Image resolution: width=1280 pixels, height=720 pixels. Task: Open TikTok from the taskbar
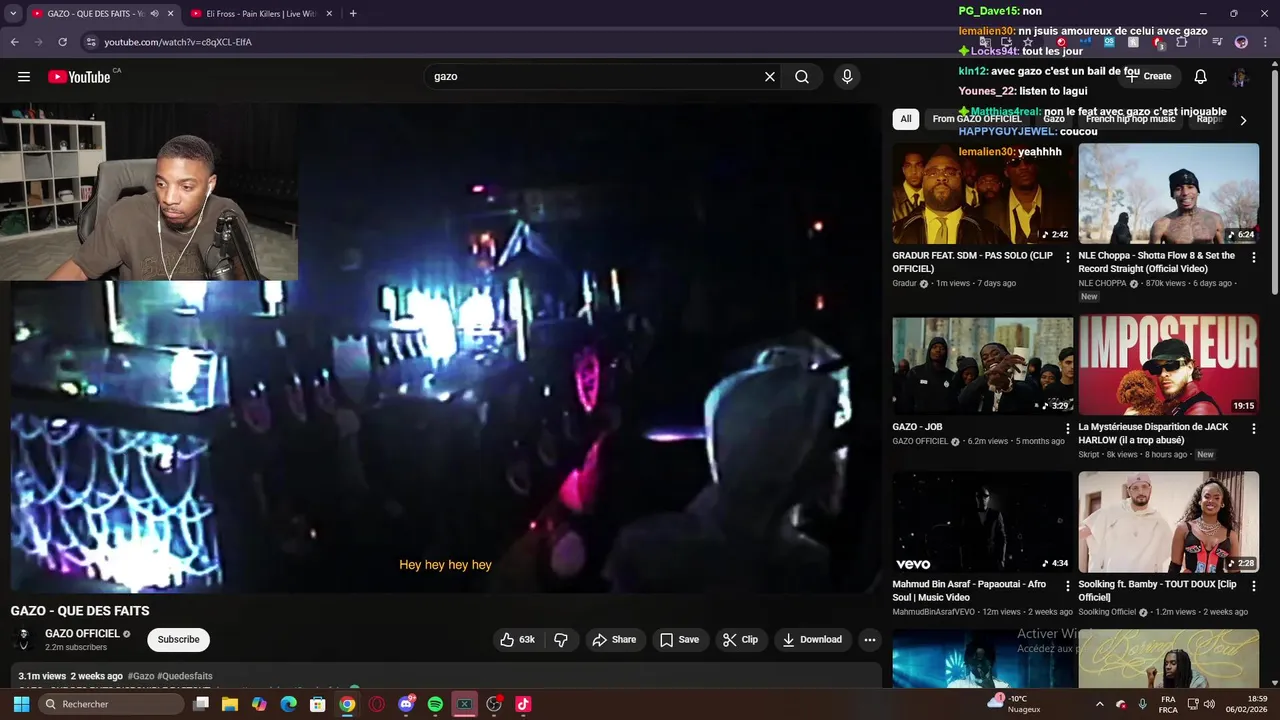point(523,704)
